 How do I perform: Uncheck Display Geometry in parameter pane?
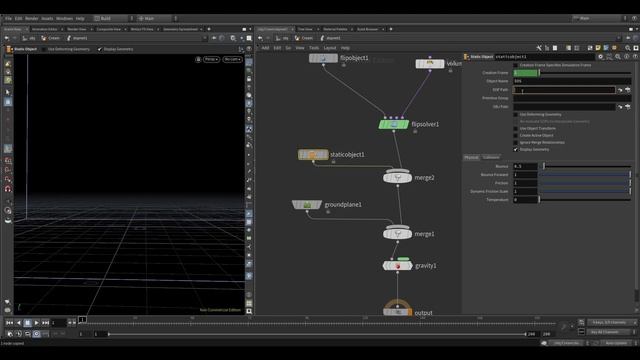point(516,149)
